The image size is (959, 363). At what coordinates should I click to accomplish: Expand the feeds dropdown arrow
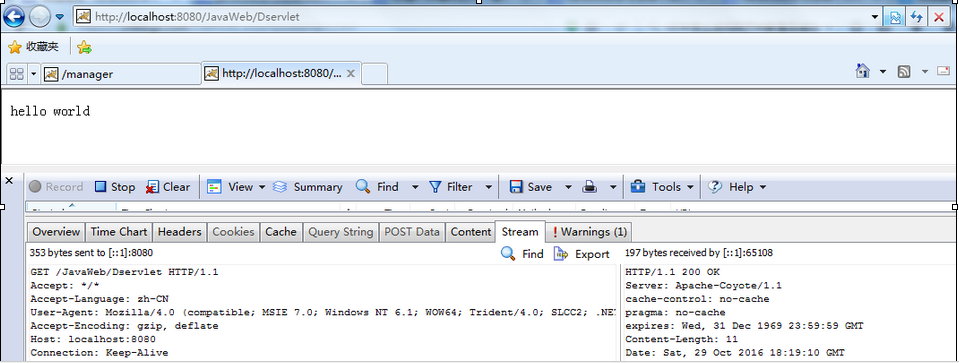click(x=924, y=72)
